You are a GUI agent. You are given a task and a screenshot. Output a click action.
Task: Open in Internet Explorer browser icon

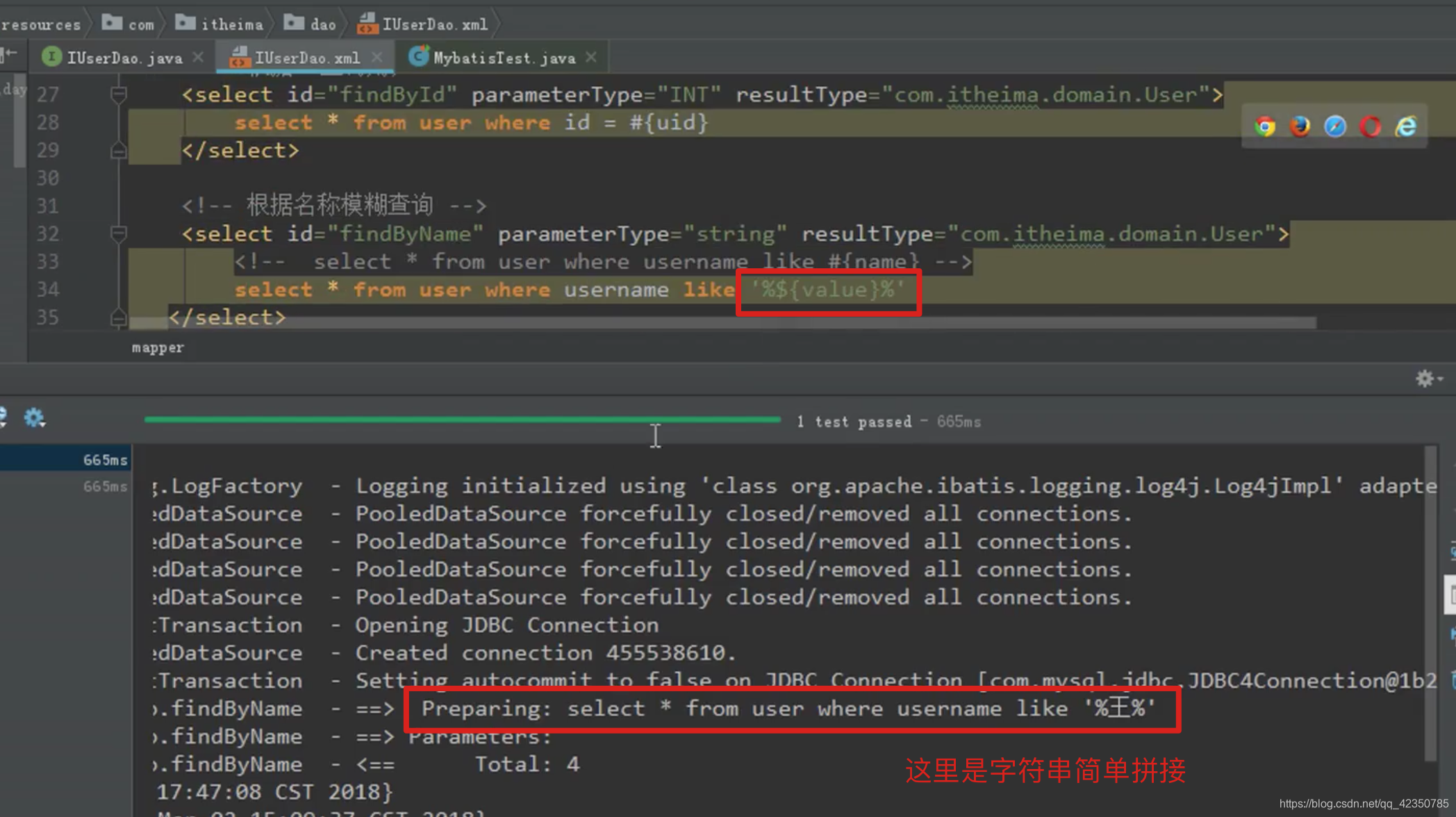pyautogui.click(x=1406, y=126)
